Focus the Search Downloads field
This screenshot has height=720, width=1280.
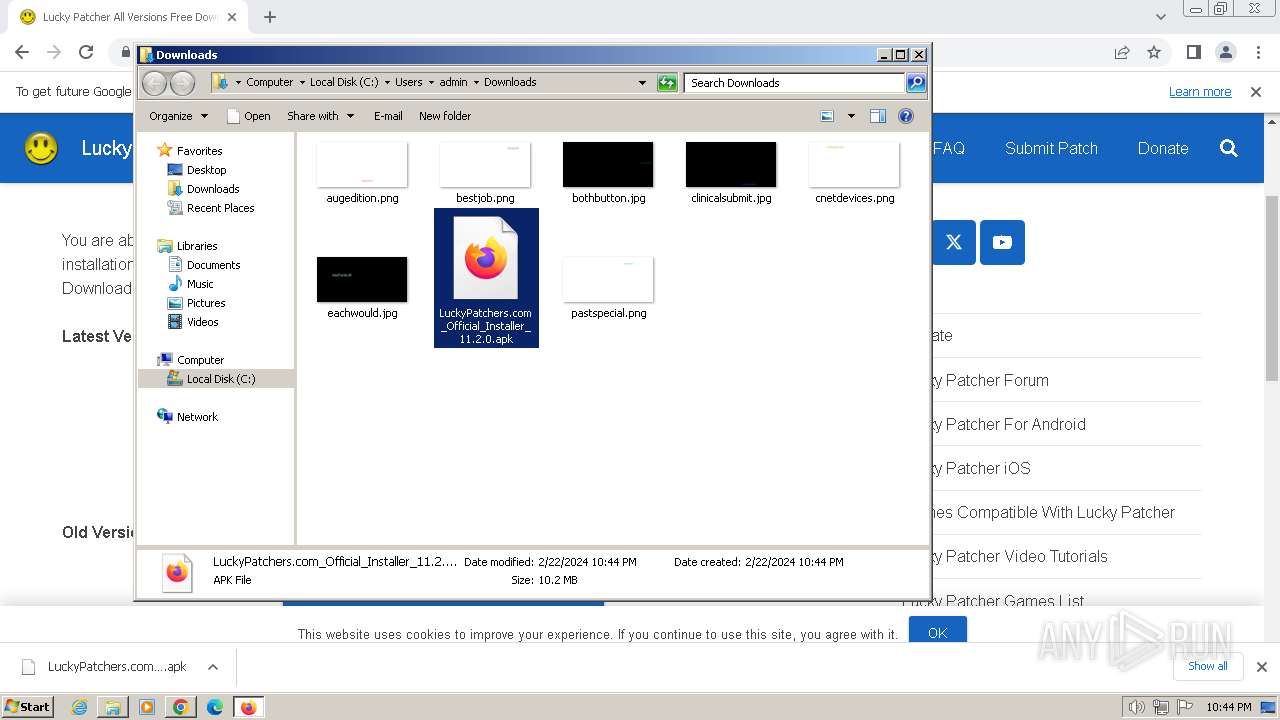point(794,83)
